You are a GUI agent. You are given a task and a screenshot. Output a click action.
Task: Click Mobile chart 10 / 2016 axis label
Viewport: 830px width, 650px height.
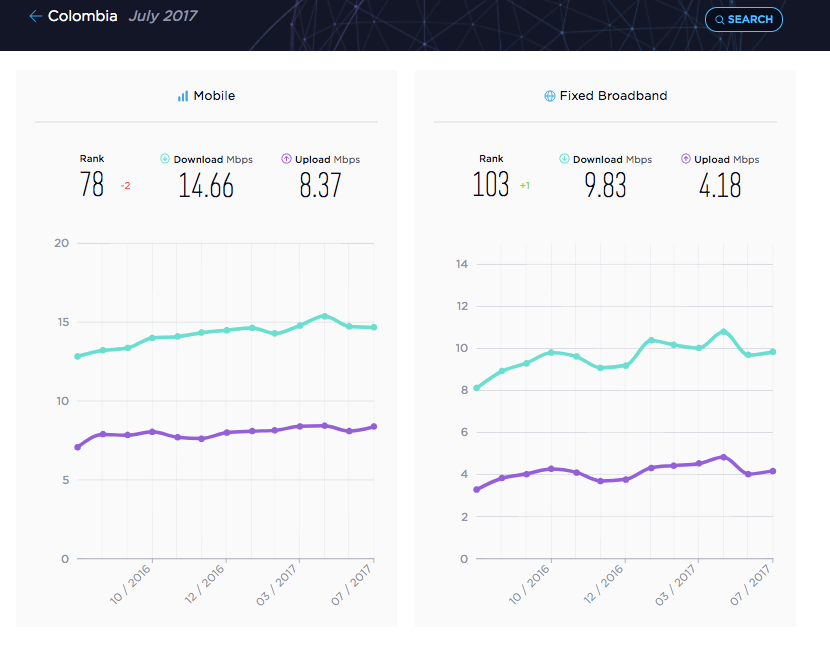point(130,584)
